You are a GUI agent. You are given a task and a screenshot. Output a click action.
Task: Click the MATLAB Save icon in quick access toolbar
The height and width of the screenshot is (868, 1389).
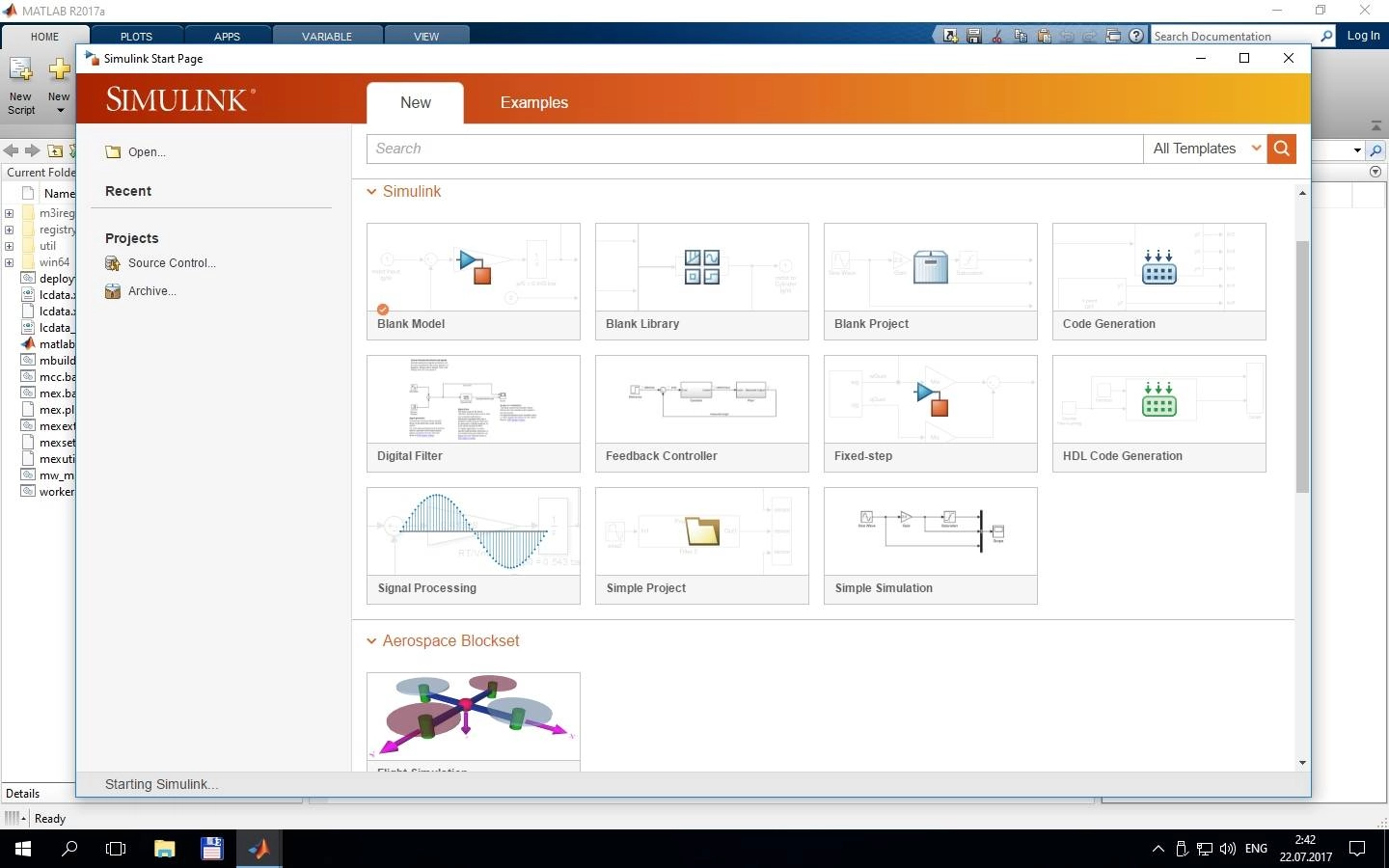(973, 37)
